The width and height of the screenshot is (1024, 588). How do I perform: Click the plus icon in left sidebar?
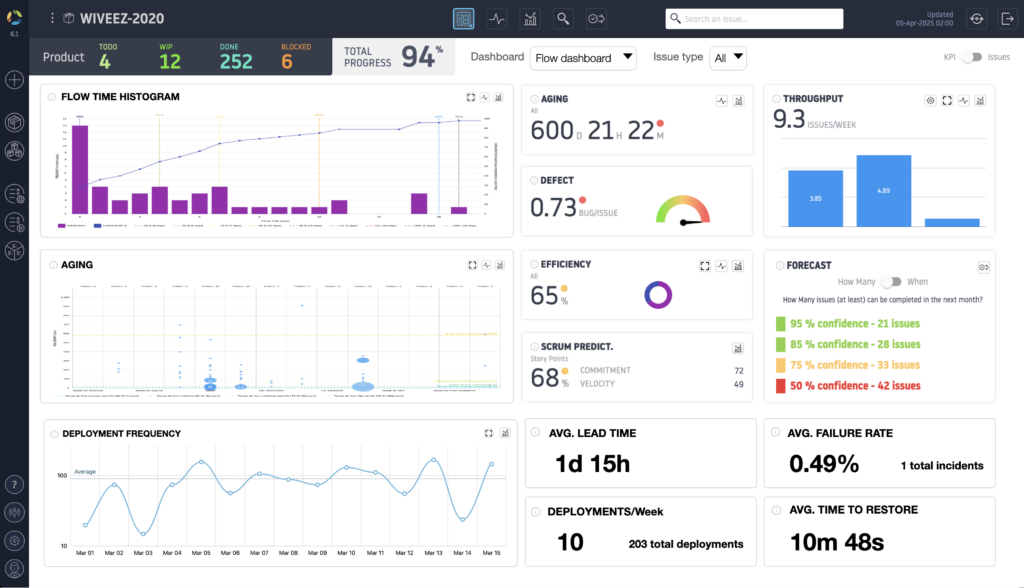point(14,80)
